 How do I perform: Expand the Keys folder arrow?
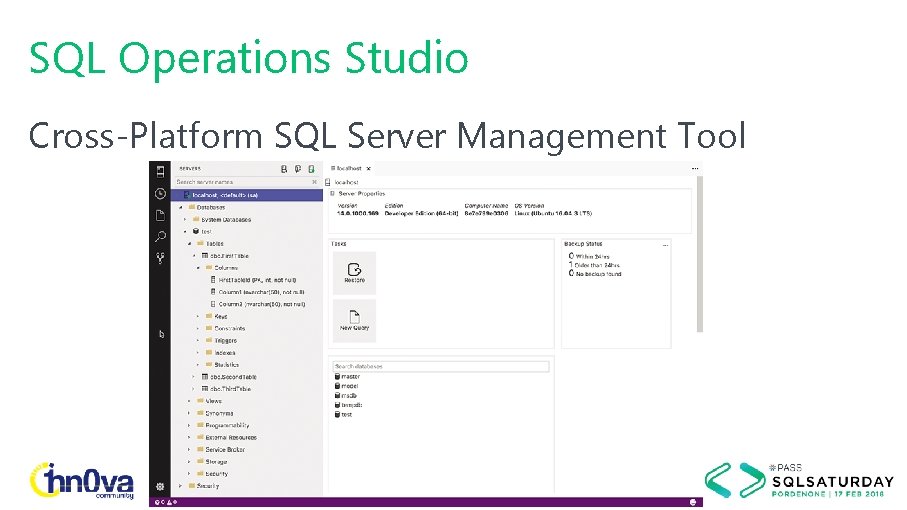(198, 316)
